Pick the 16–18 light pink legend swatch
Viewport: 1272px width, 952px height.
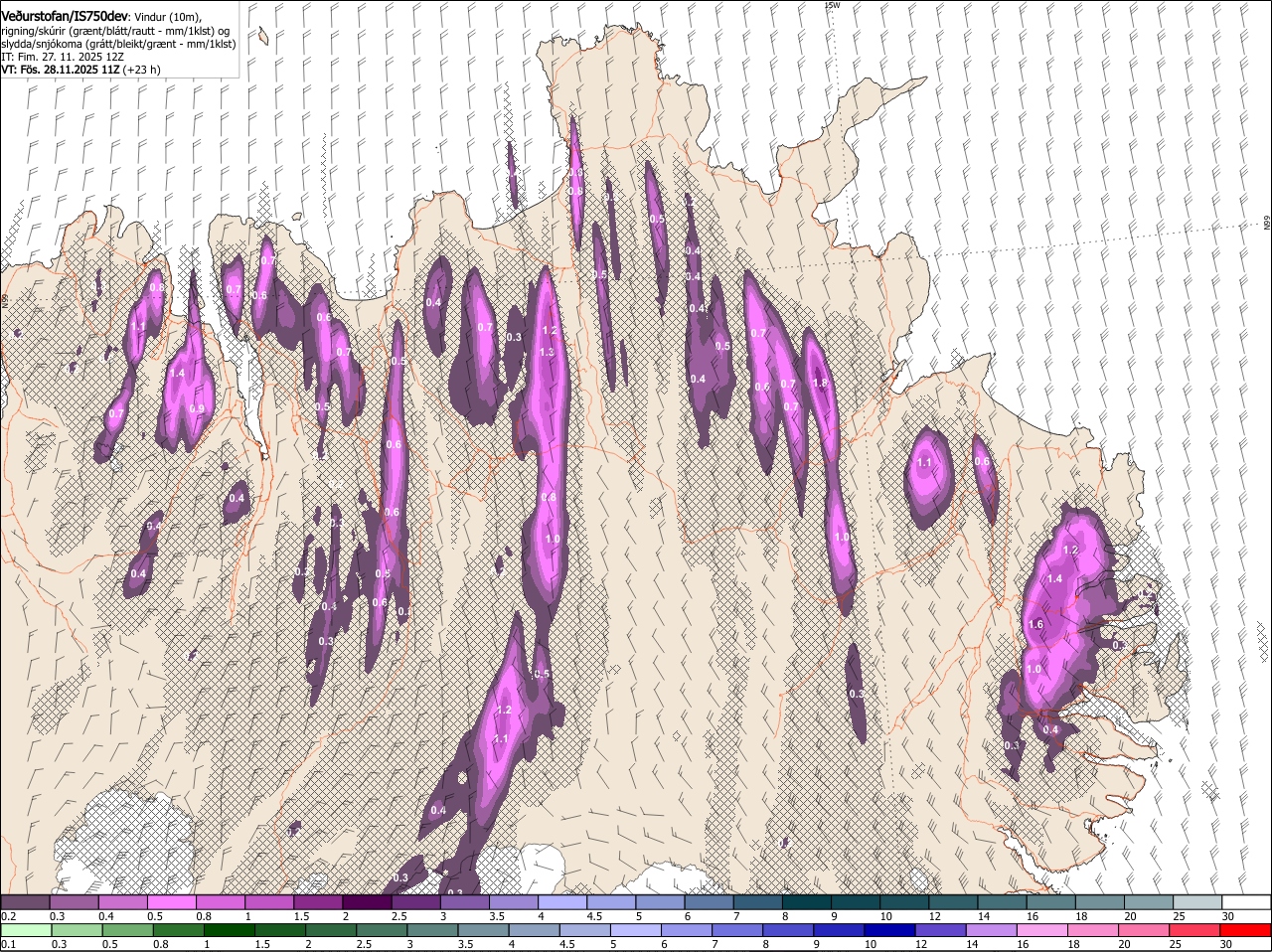pos(1040,930)
